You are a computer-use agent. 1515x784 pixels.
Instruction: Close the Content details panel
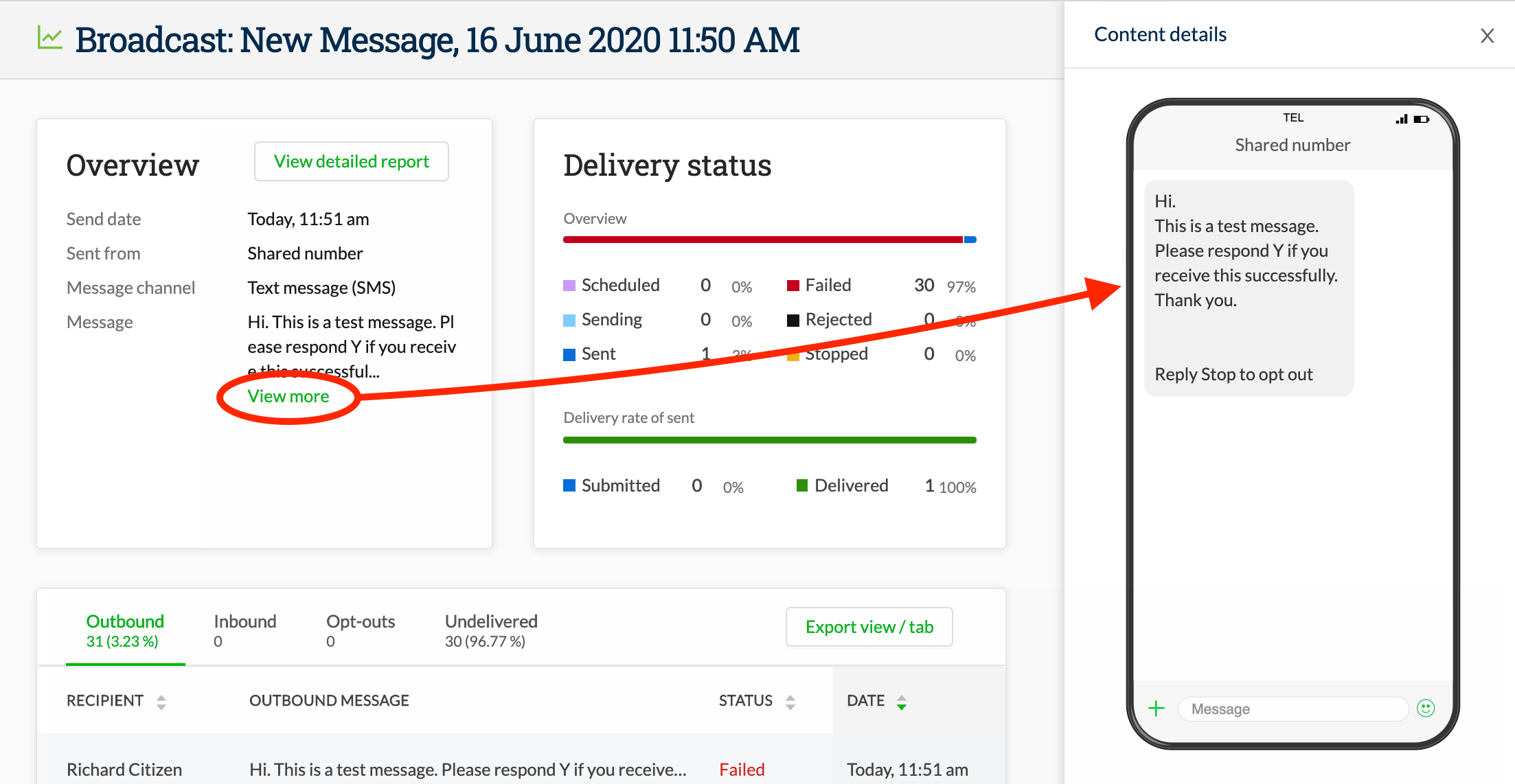point(1487,35)
